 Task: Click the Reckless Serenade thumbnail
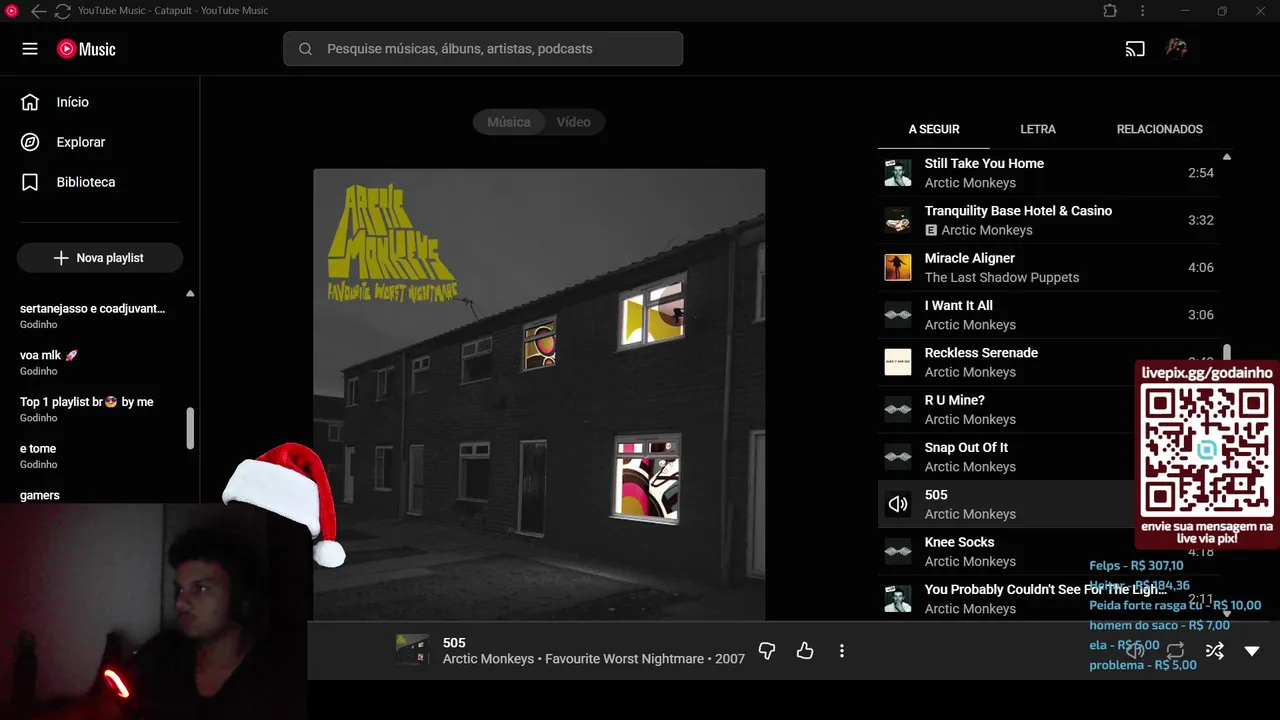898,362
